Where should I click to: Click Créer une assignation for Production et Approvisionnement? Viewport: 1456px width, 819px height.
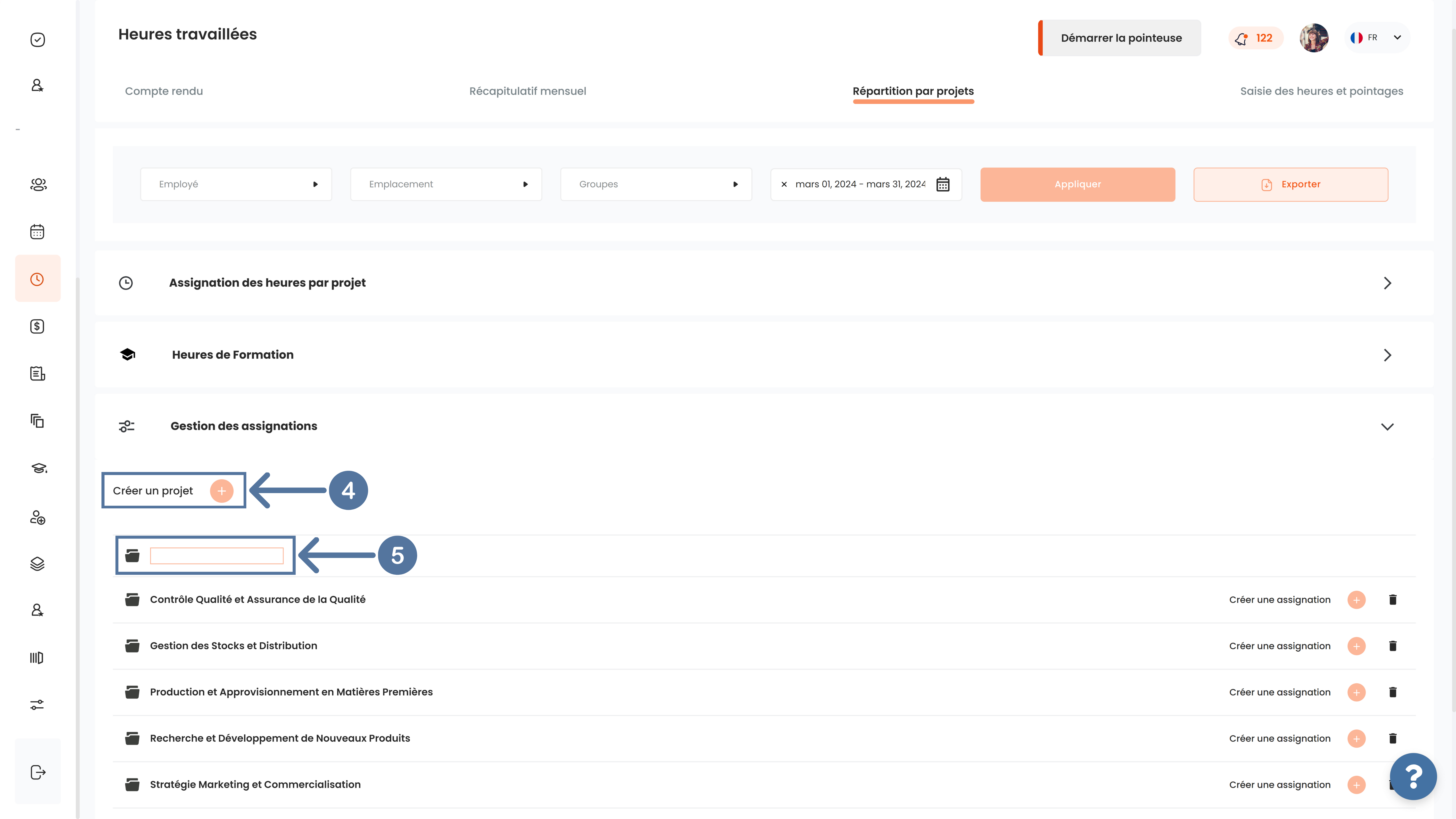coord(1280,692)
